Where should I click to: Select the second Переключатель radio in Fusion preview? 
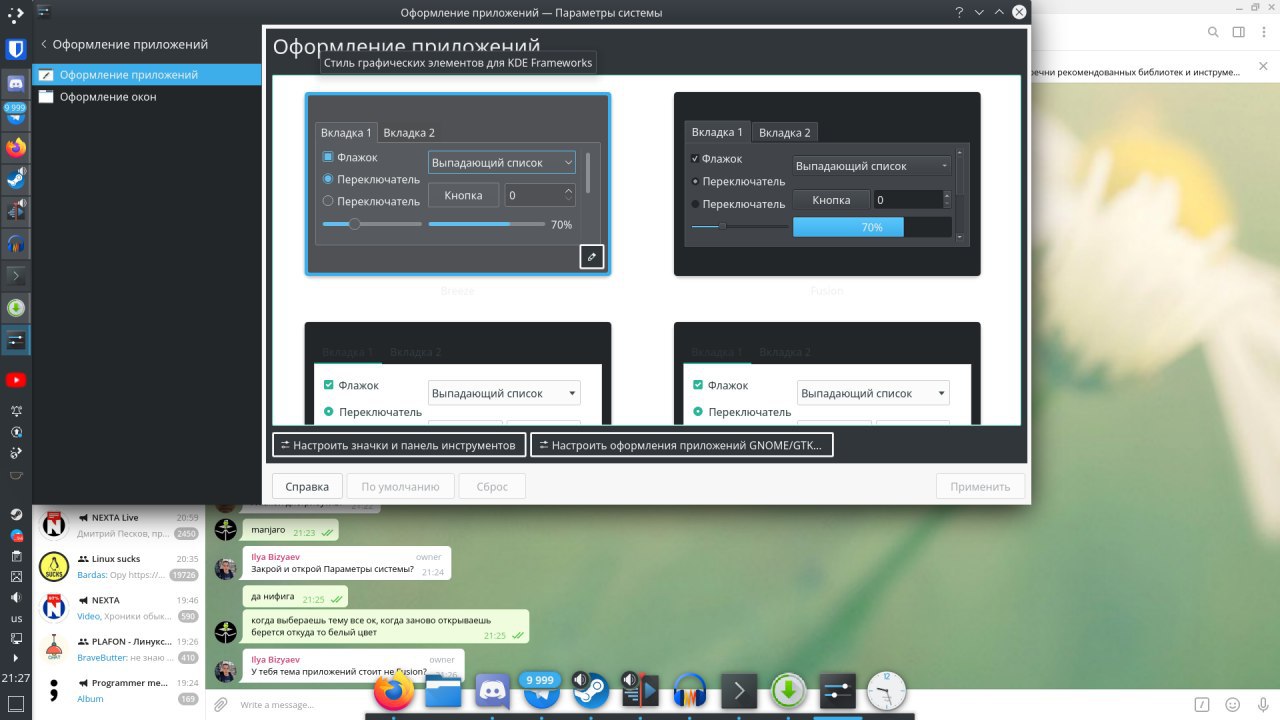pyautogui.click(x=696, y=204)
